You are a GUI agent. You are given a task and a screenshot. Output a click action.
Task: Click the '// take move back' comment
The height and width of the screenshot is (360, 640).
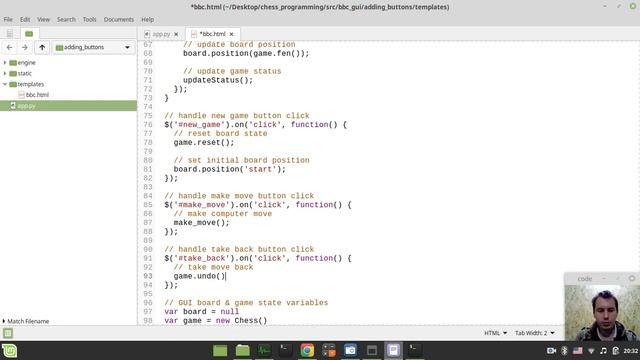click(213, 267)
